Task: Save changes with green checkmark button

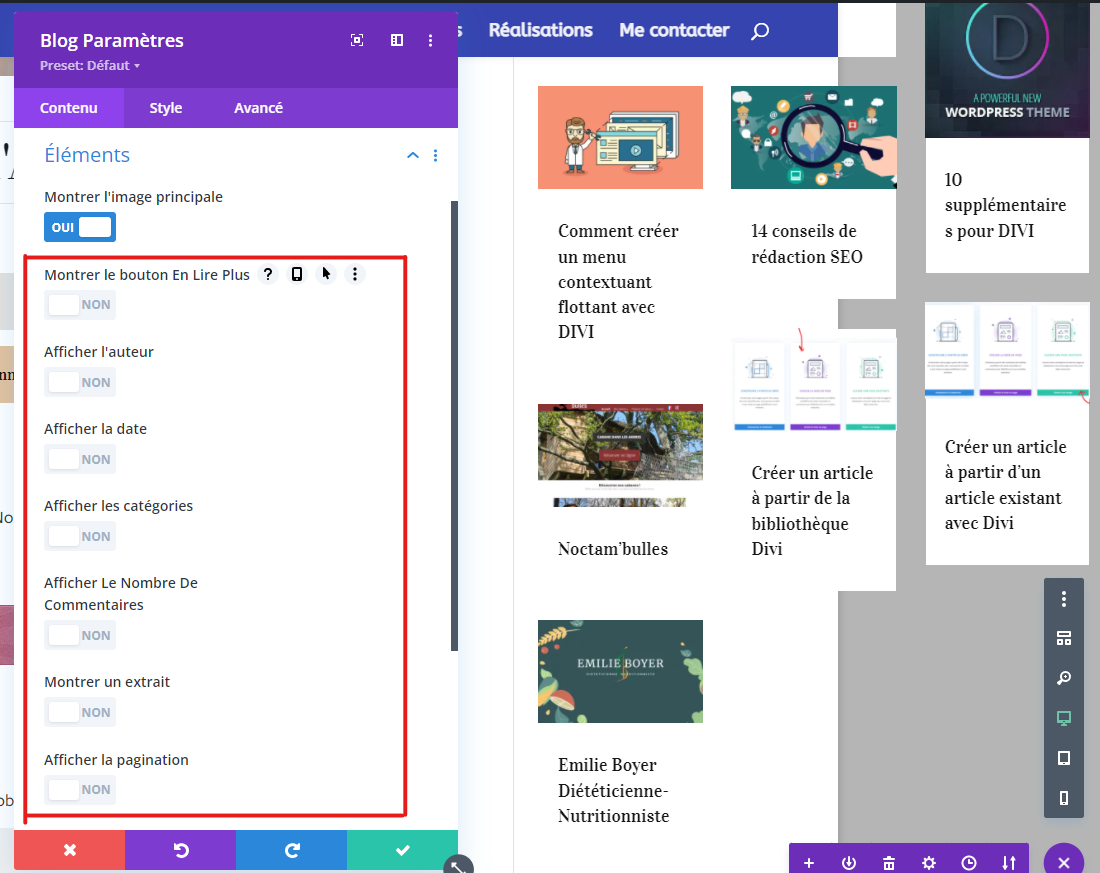Action: coord(402,850)
